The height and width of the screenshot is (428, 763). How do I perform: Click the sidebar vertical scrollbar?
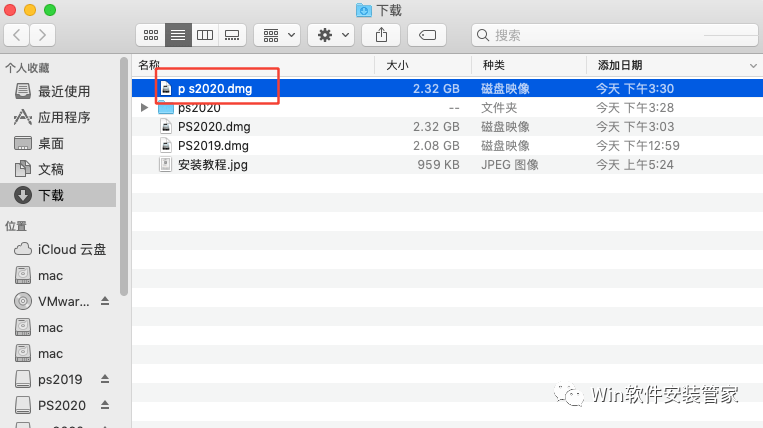coord(124,178)
